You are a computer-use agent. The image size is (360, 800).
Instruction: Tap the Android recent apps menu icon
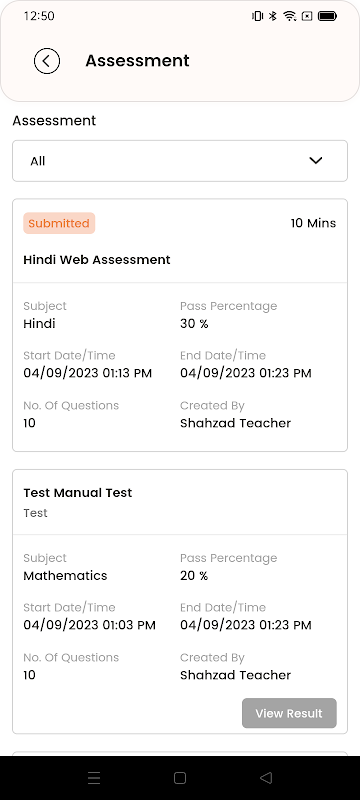[x=94, y=778]
